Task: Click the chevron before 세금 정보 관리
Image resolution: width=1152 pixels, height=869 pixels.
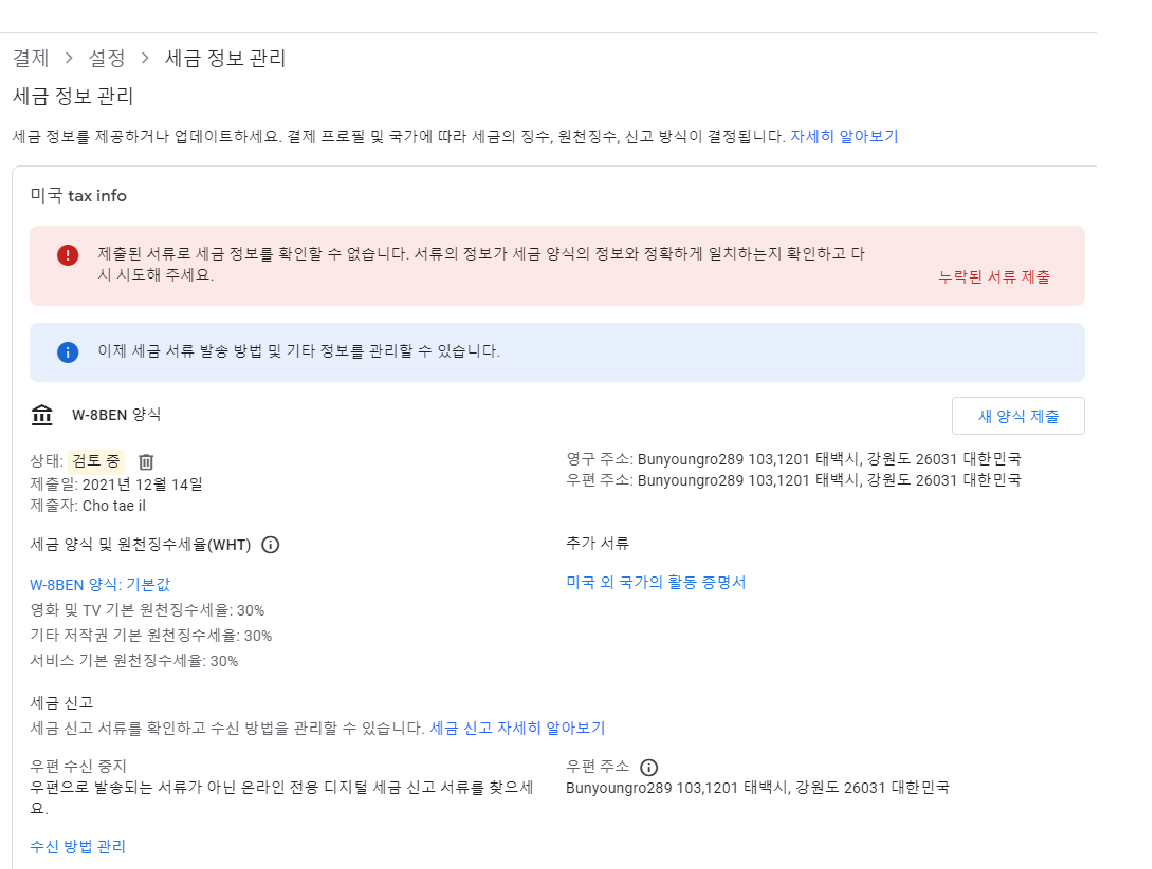Action: pos(146,58)
